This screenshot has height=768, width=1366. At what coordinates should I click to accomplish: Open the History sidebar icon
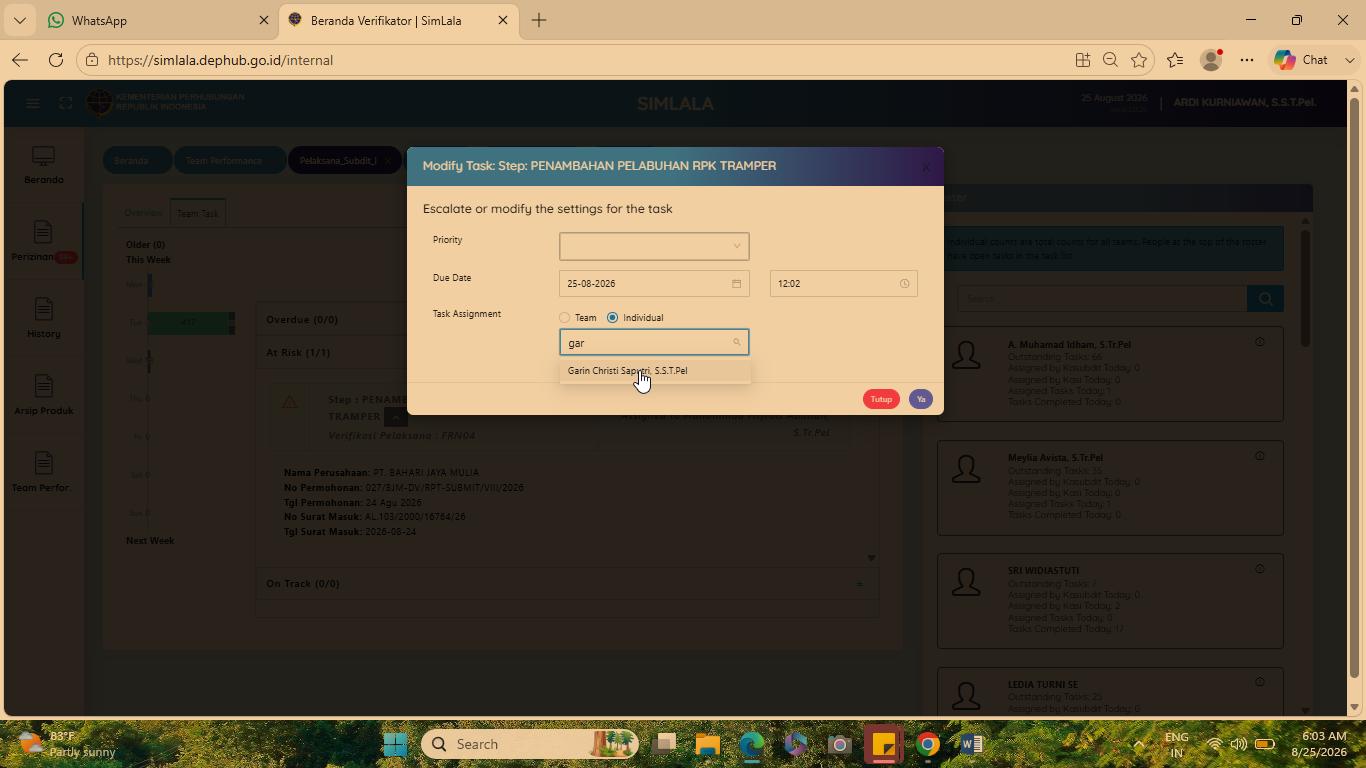pyautogui.click(x=43, y=317)
